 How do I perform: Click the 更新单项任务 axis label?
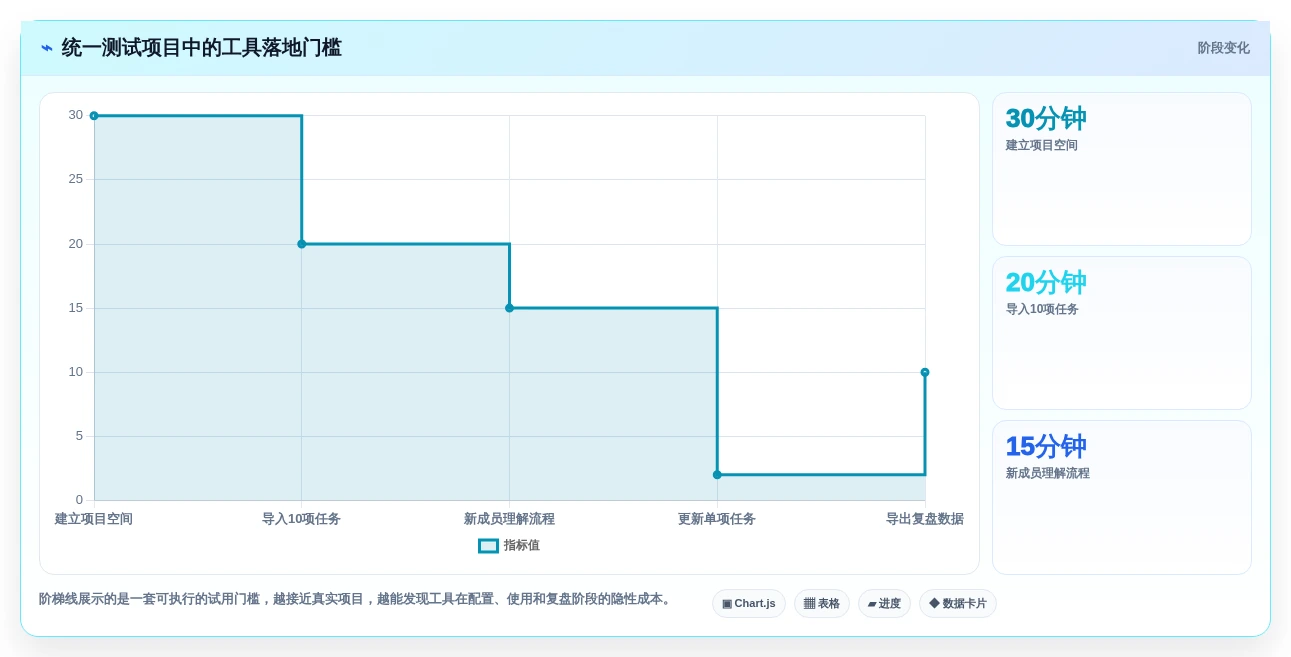717,519
